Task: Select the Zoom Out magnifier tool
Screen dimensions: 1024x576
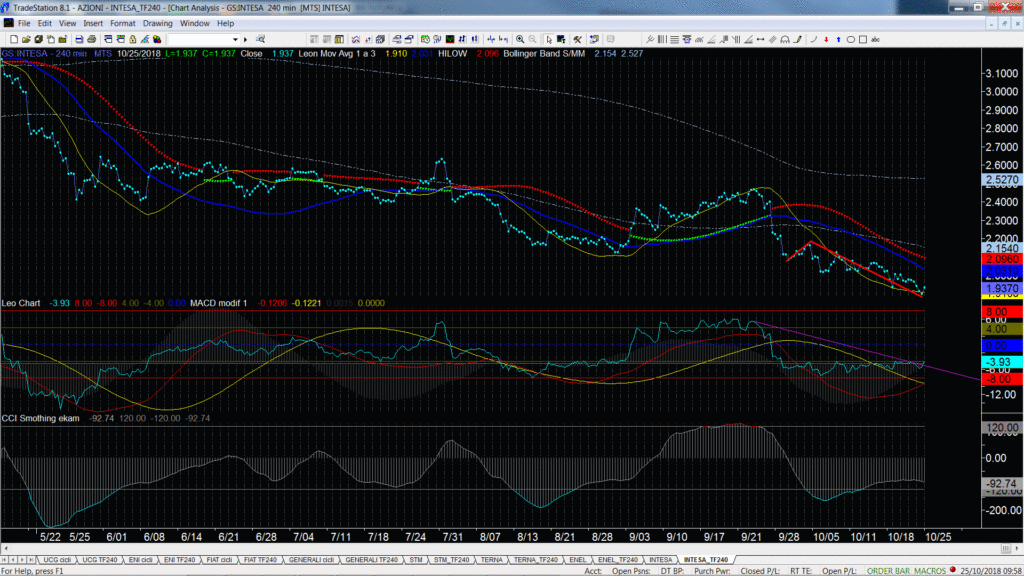Action: 532,39
